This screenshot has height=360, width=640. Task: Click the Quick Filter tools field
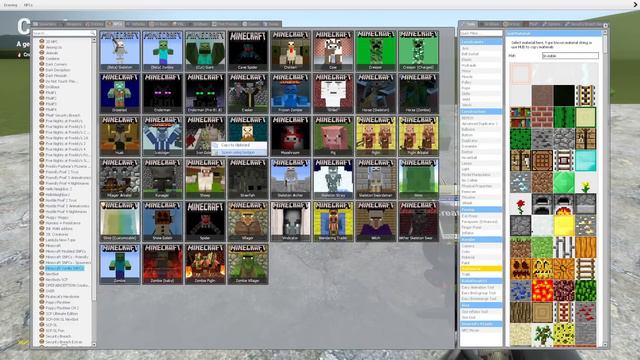click(481, 33)
